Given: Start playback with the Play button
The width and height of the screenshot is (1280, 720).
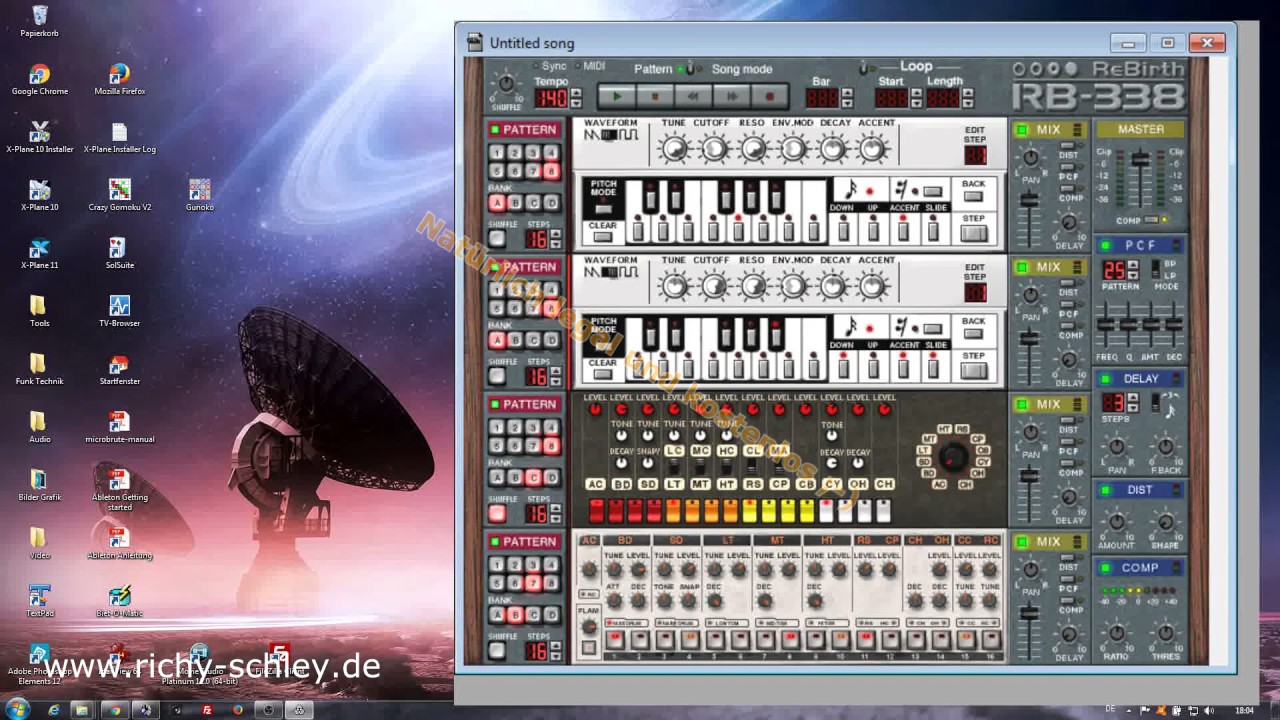Looking at the screenshot, I should (617, 97).
